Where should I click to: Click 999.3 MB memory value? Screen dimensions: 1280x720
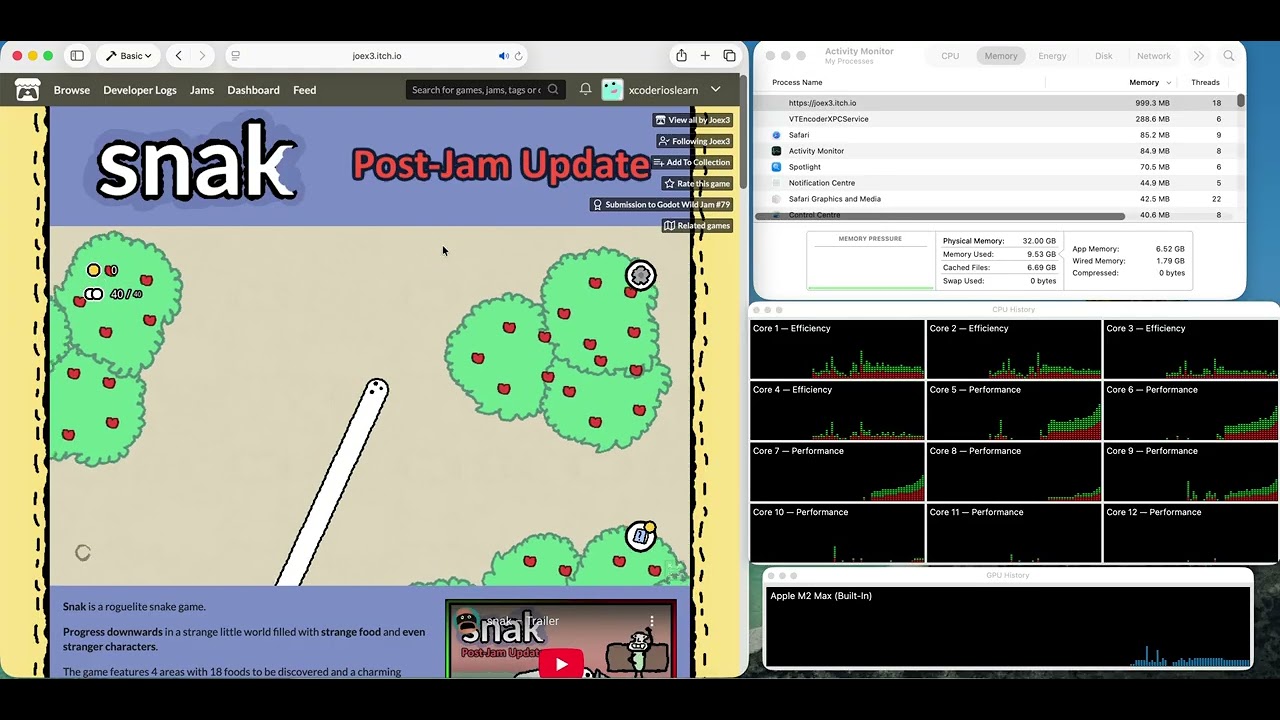[1152, 103]
